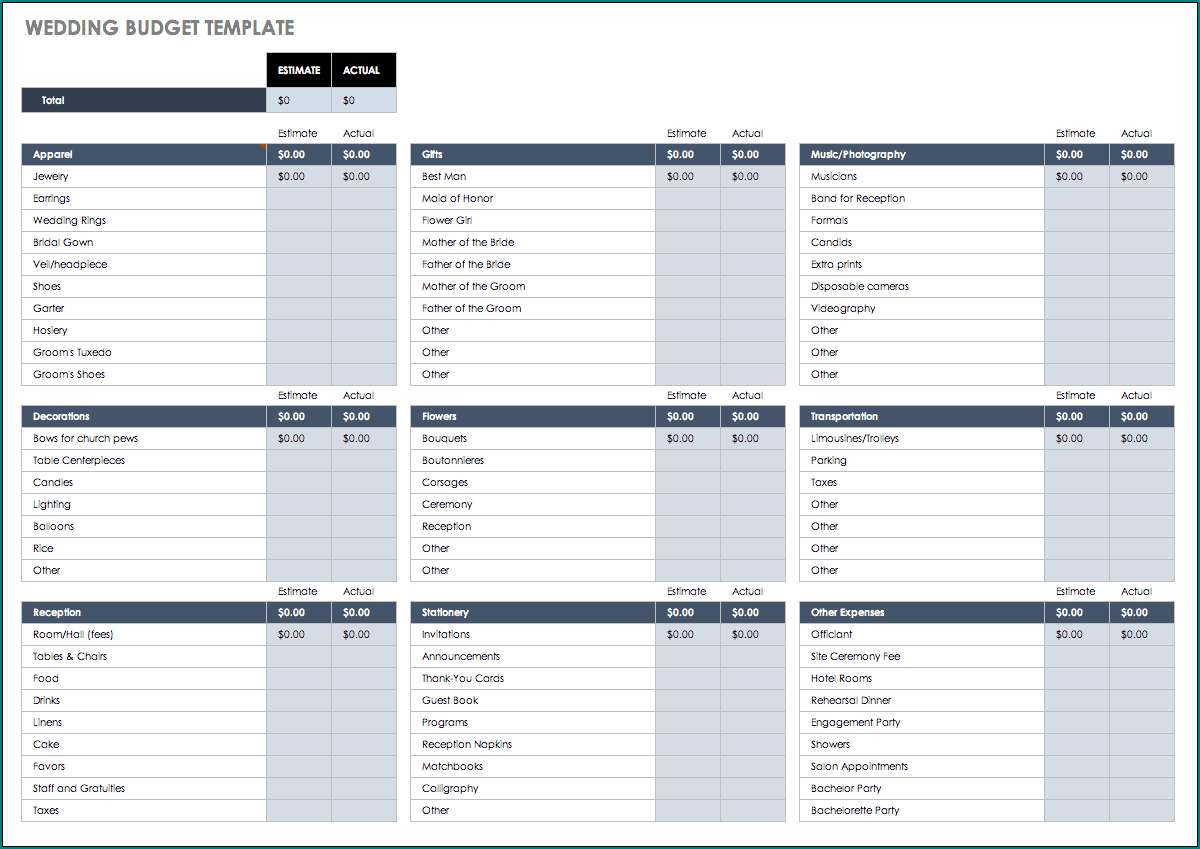Image resolution: width=1200 pixels, height=849 pixels.
Task: Click the Bridal Gown cell
Action: click(144, 243)
